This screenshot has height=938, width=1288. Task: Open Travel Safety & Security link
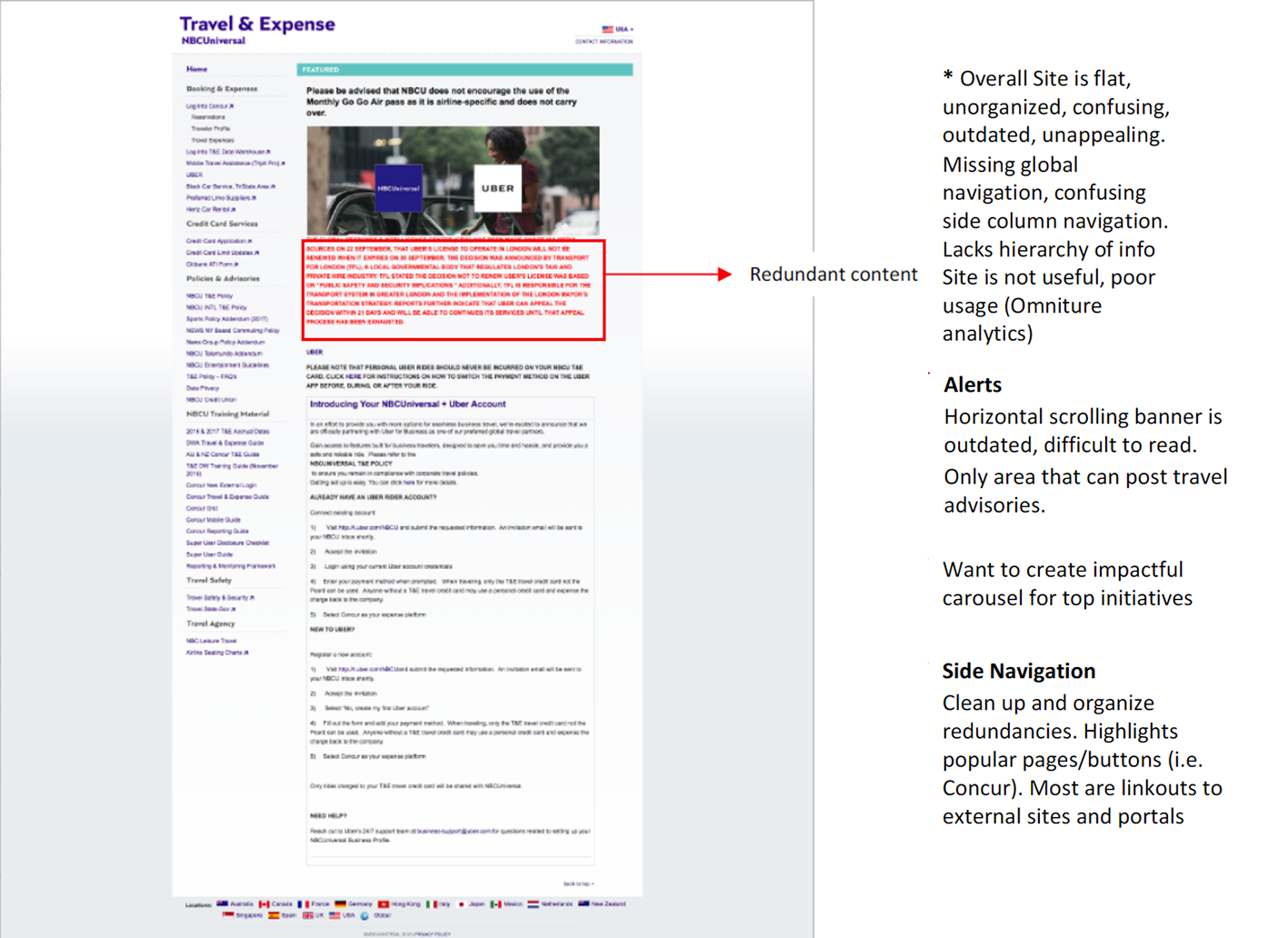(x=220, y=598)
